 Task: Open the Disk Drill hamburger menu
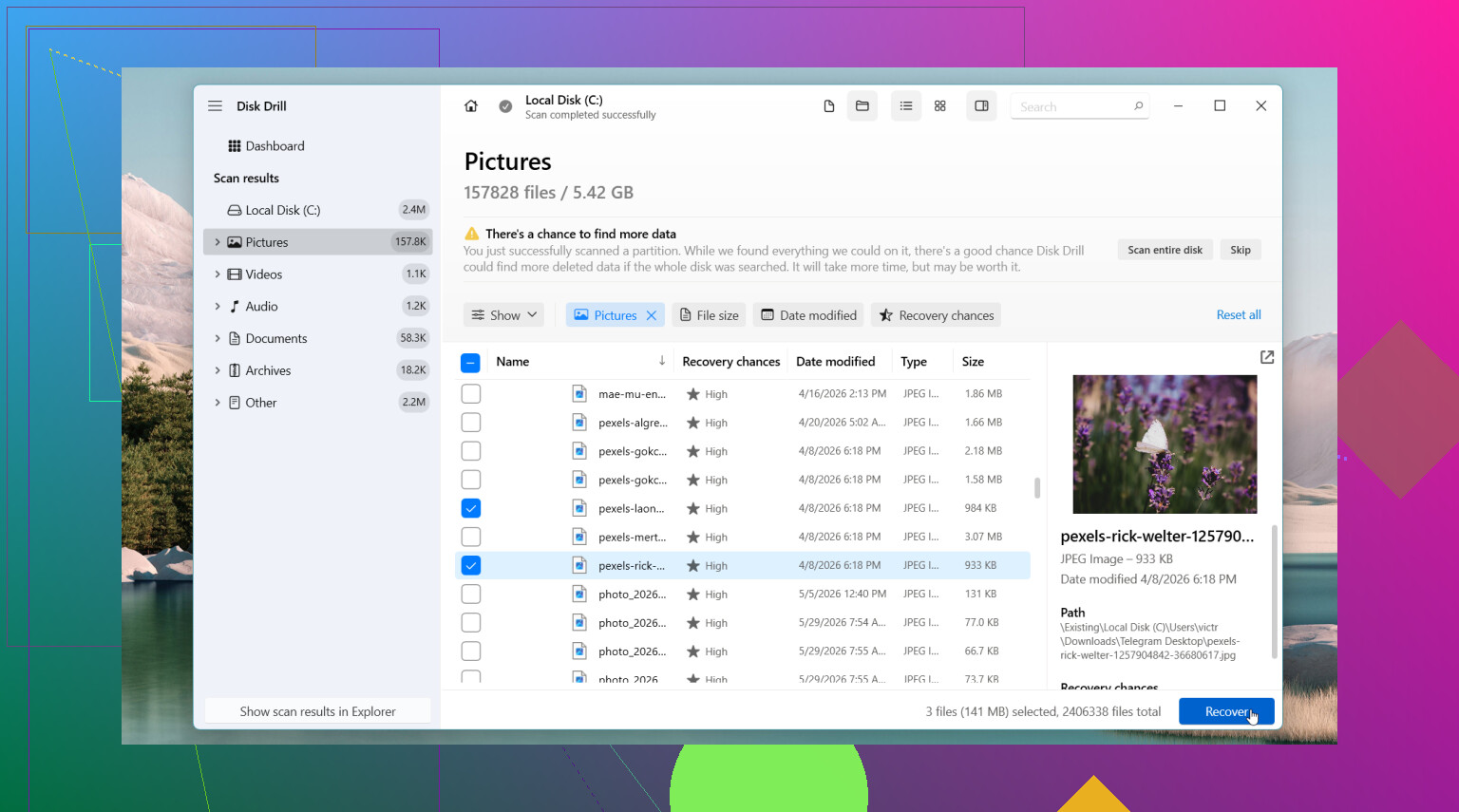pyautogui.click(x=215, y=106)
